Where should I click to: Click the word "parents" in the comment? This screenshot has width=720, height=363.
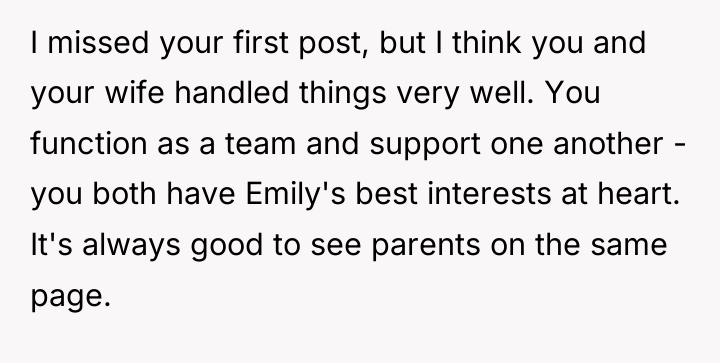[426, 247]
